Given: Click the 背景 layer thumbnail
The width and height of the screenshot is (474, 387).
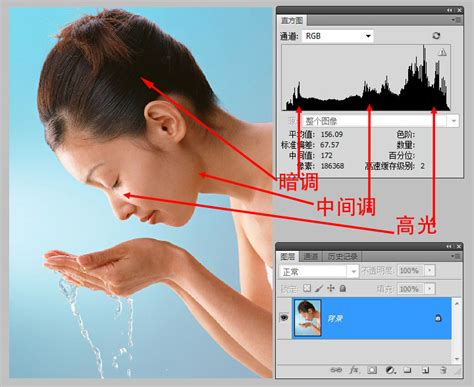Looking at the screenshot, I should pyautogui.click(x=307, y=318).
